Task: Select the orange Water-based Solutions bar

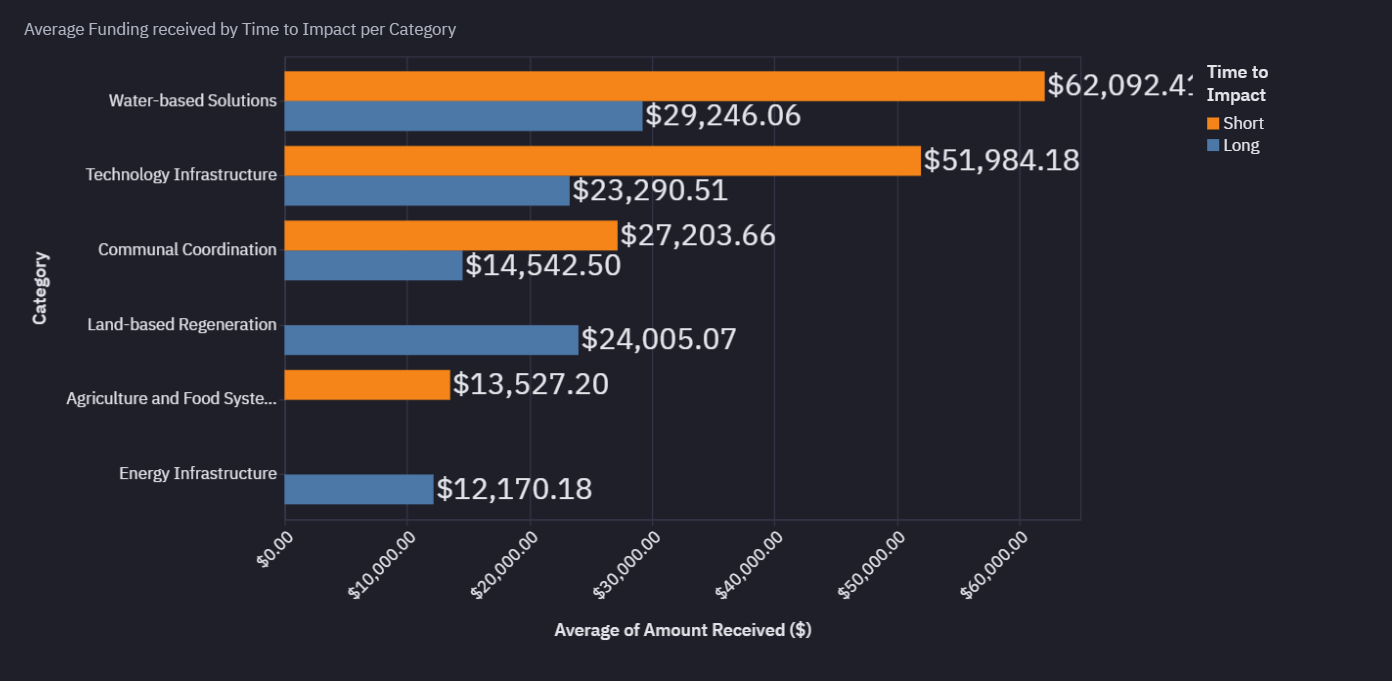Action: coord(664,86)
